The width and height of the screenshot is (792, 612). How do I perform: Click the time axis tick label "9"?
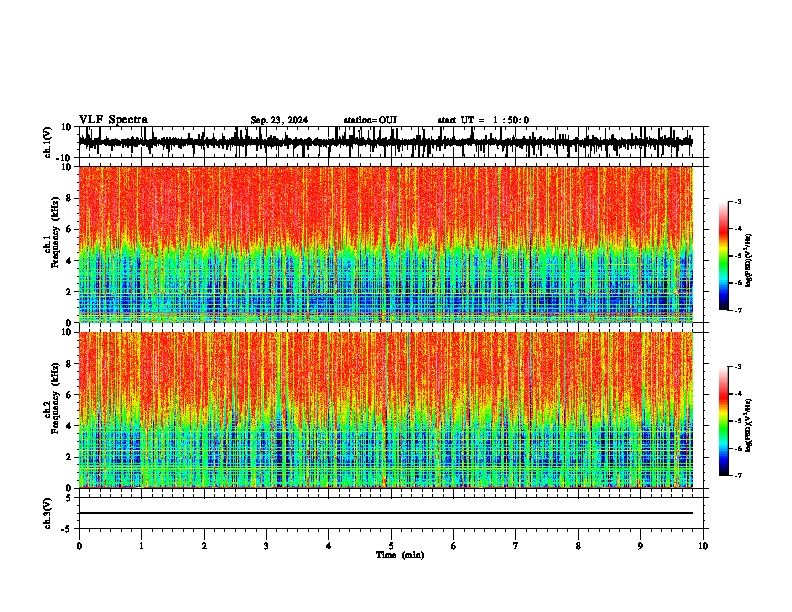click(640, 546)
